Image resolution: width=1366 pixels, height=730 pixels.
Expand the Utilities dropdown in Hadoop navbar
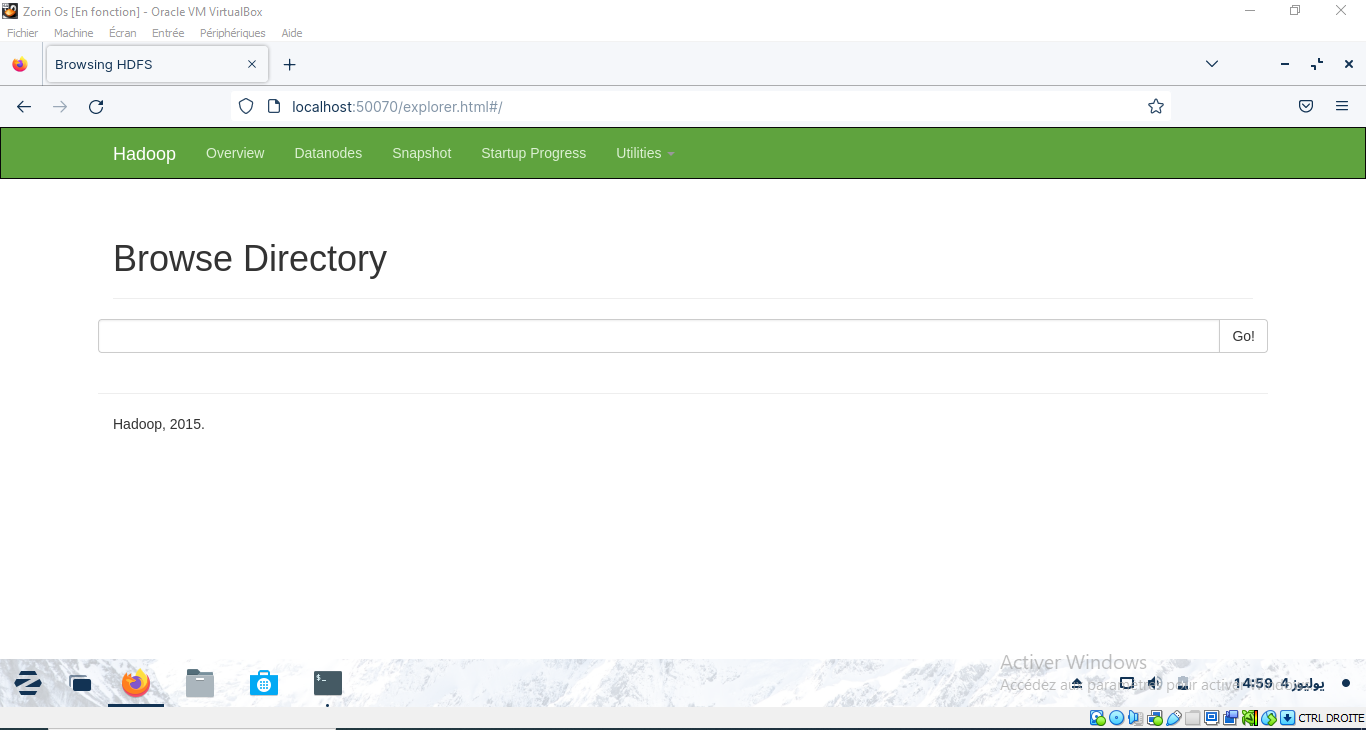pos(644,153)
